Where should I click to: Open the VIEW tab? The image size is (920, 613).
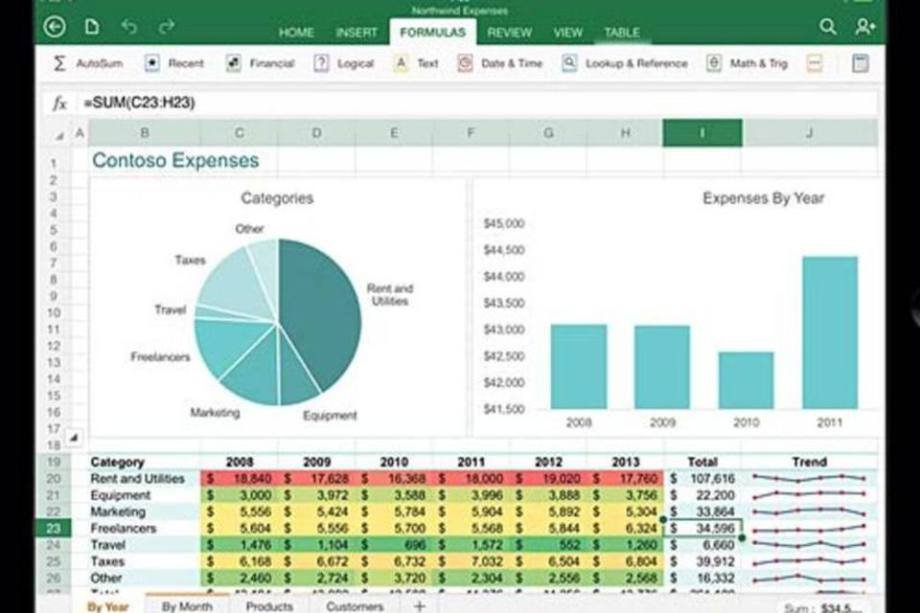click(568, 33)
